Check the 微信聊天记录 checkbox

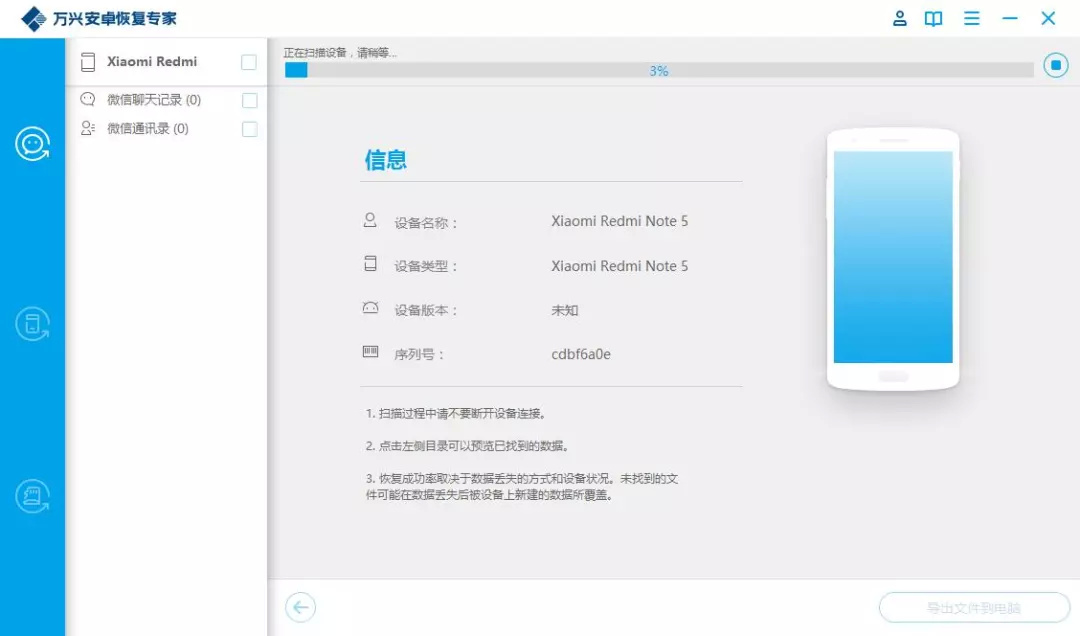tap(249, 100)
